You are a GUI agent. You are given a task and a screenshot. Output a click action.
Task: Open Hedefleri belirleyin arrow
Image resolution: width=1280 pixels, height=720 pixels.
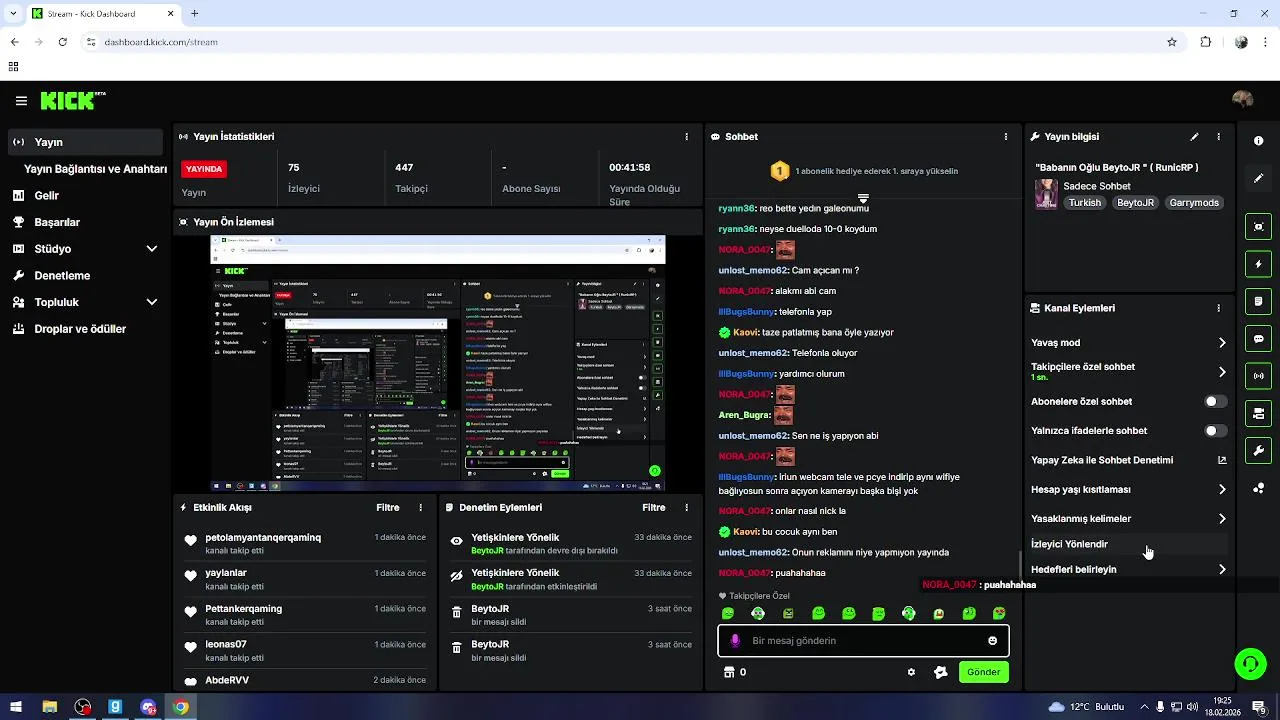(1222, 570)
